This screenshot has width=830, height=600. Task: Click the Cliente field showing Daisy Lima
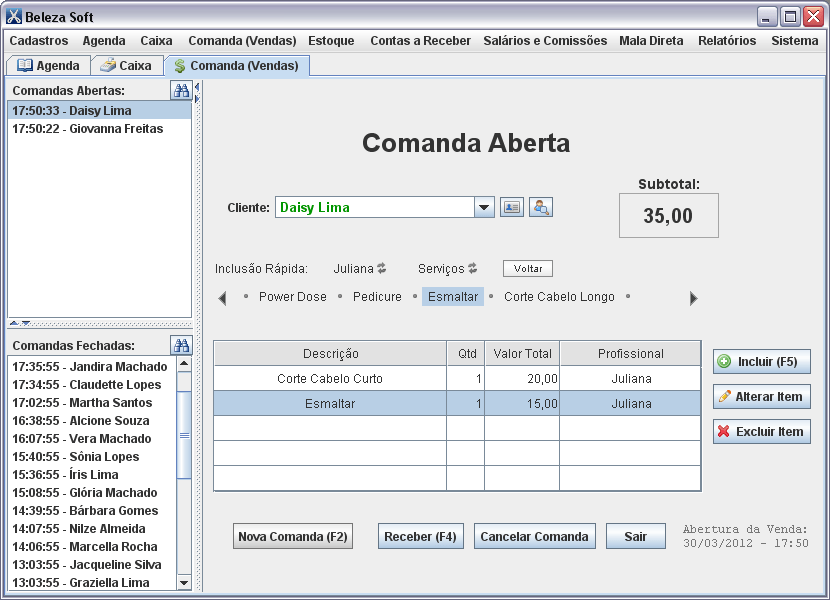pos(375,208)
